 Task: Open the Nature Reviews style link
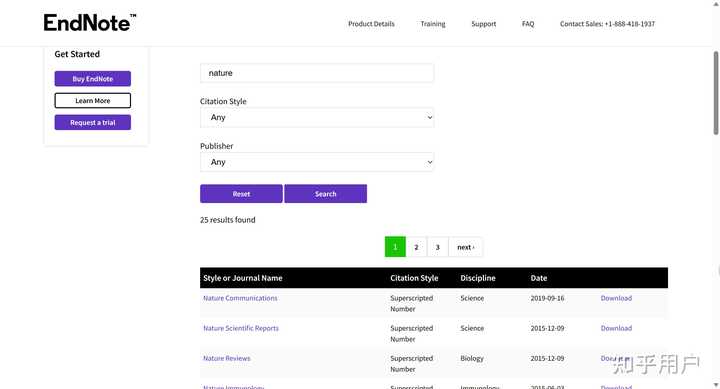pos(227,358)
